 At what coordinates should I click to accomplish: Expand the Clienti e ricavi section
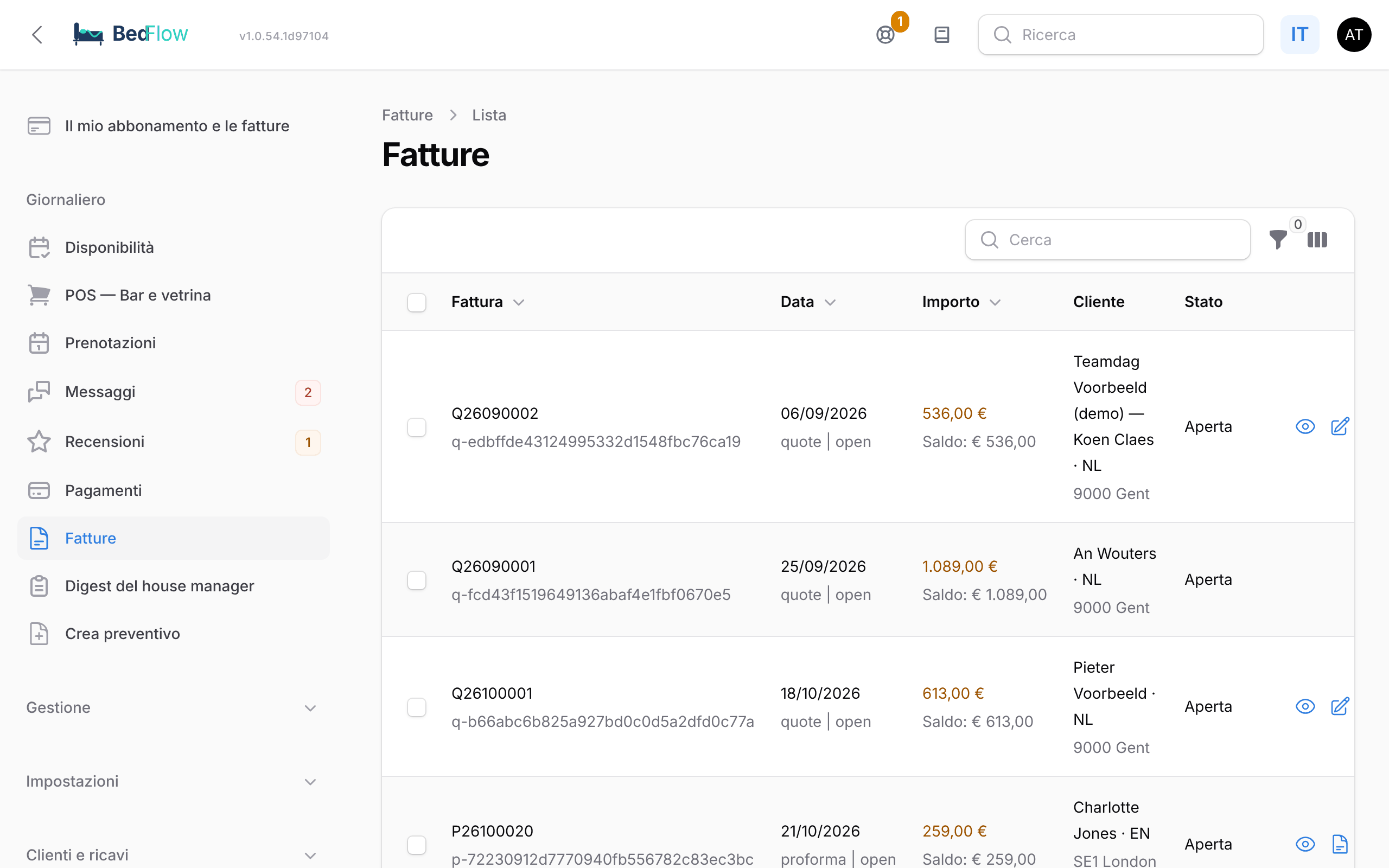pos(172,855)
